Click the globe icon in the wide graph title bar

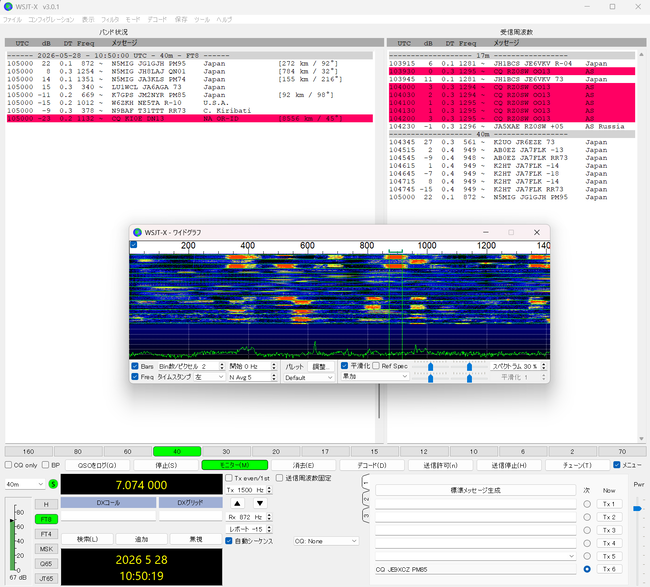tap(138, 233)
